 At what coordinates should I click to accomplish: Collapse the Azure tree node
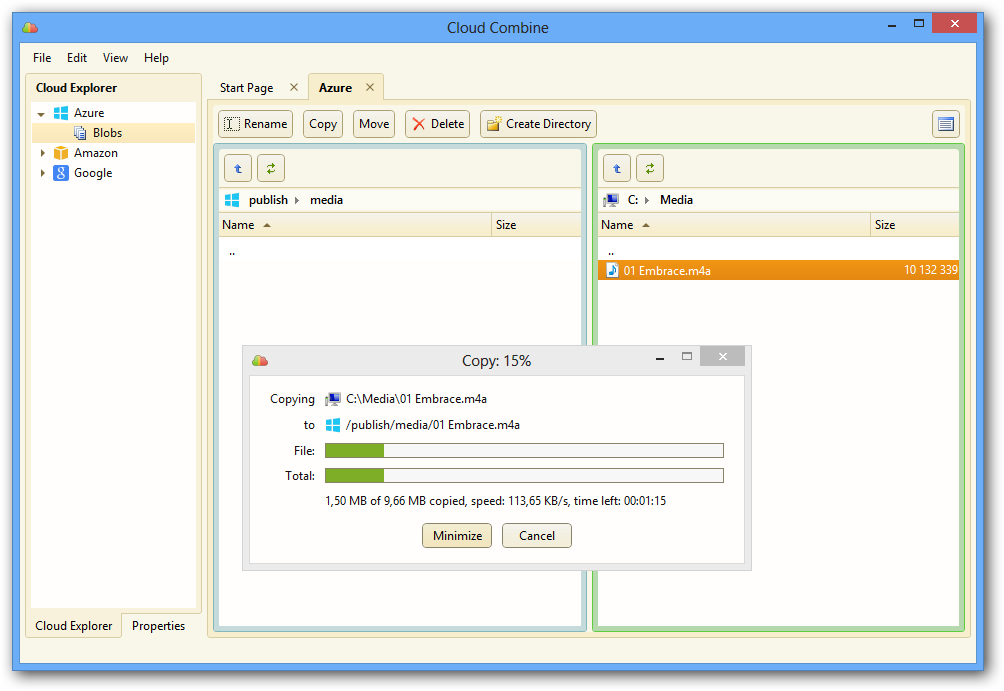pyautogui.click(x=42, y=113)
